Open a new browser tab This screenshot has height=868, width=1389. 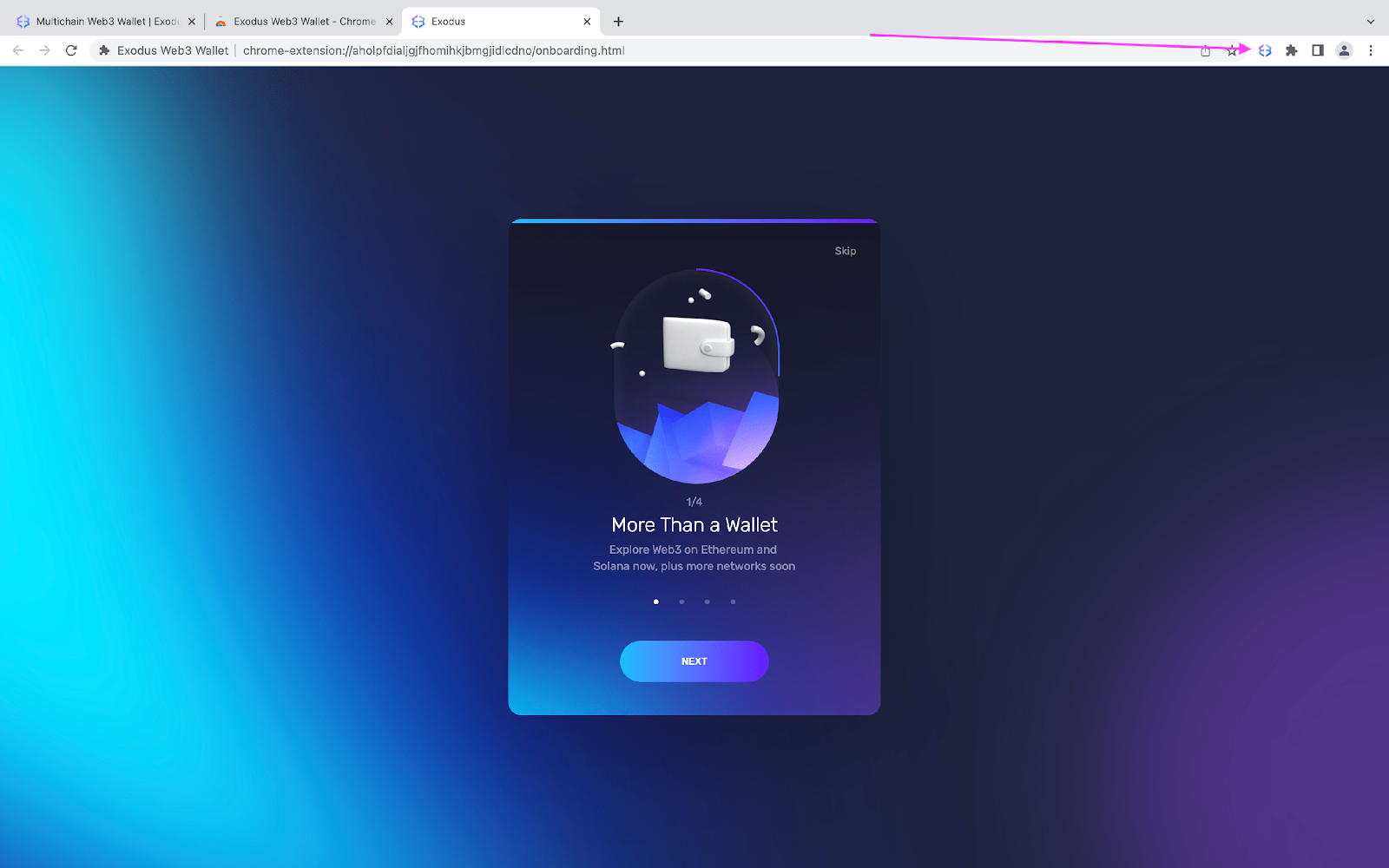(618, 22)
